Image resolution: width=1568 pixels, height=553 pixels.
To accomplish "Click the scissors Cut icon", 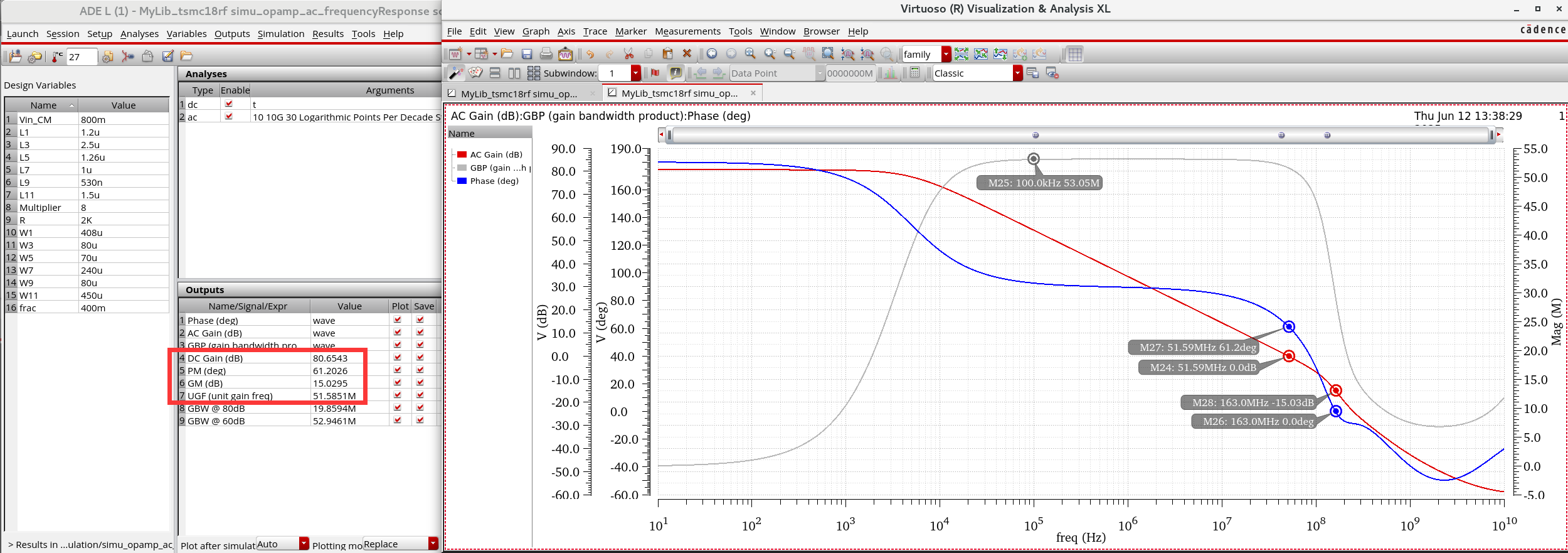I will click(x=628, y=55).
